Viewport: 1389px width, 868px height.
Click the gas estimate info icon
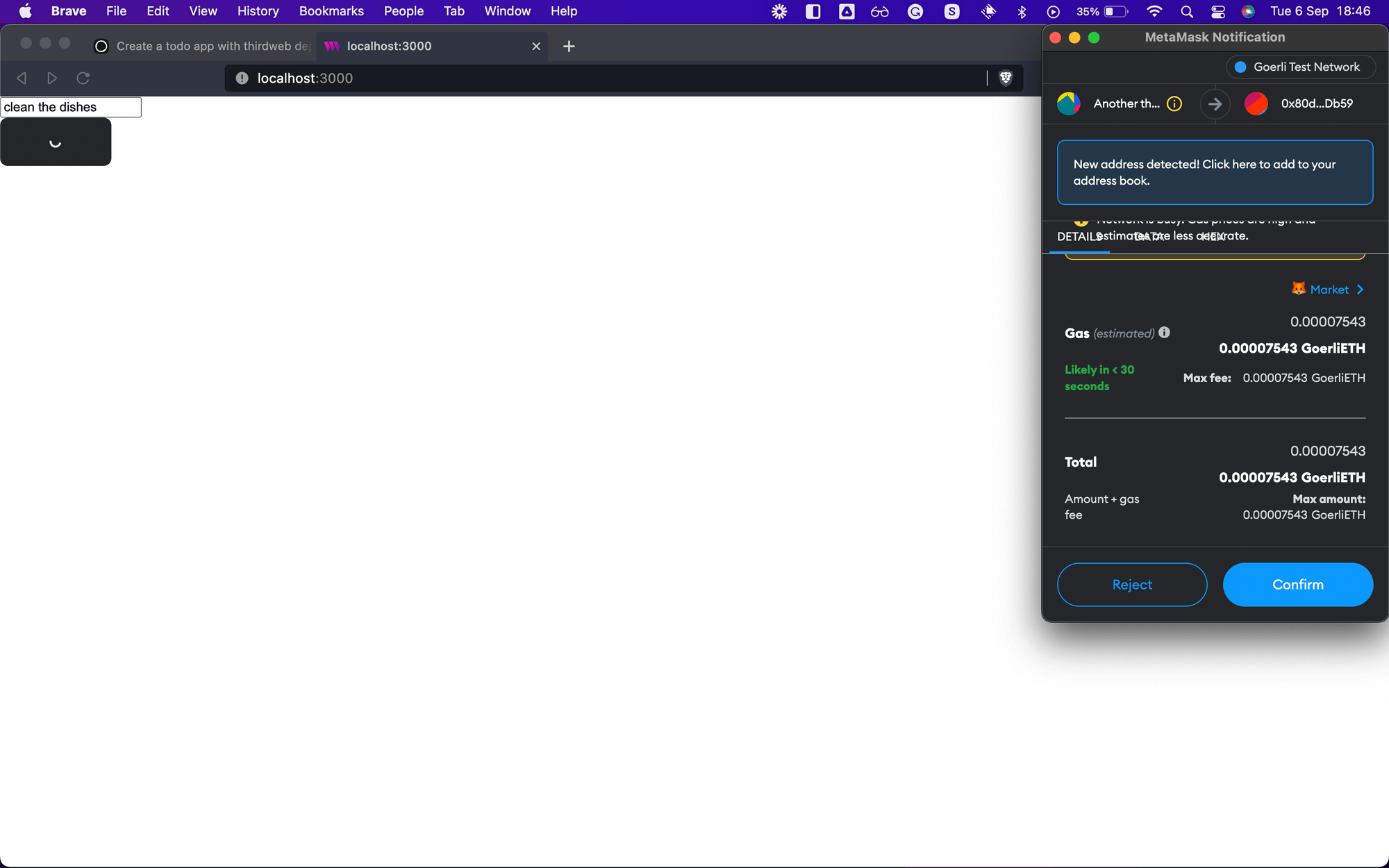pos(1165,333)
